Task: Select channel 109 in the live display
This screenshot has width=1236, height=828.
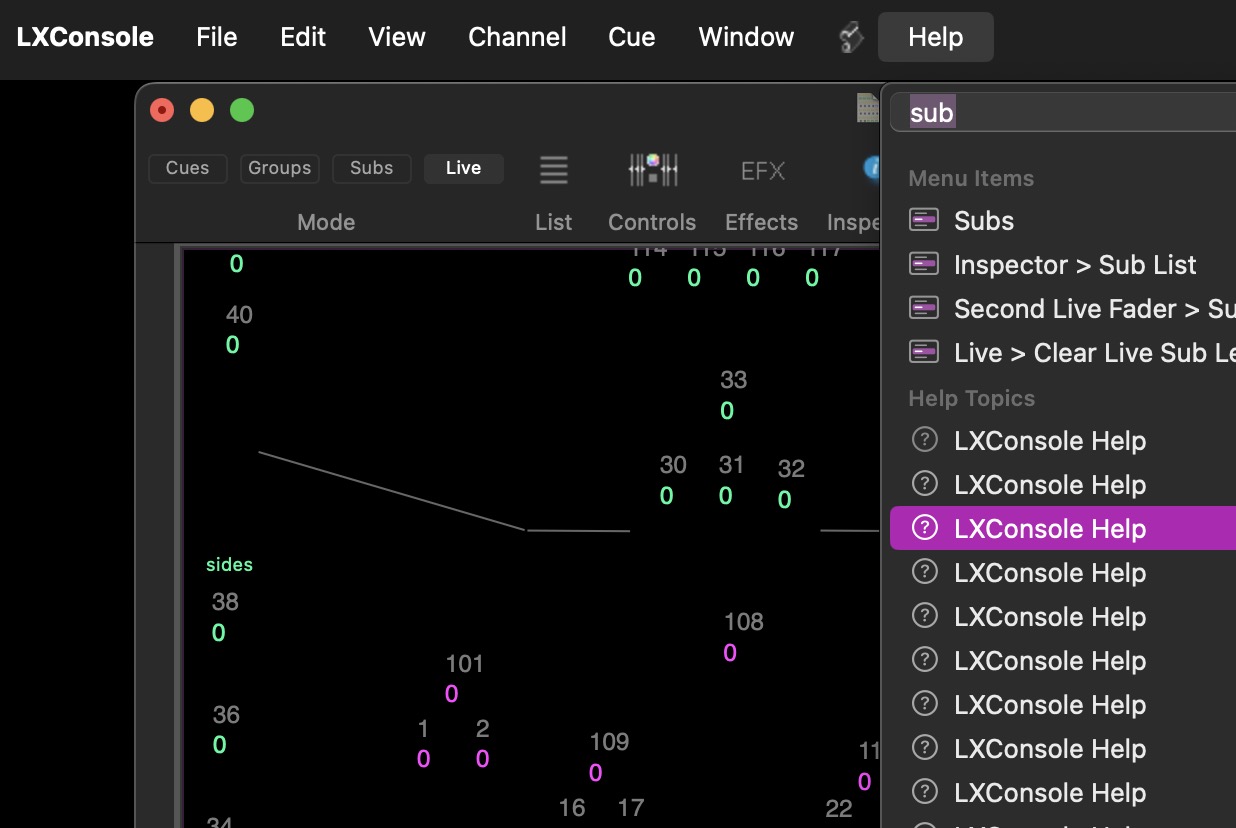Action: (x=609, y=742)
